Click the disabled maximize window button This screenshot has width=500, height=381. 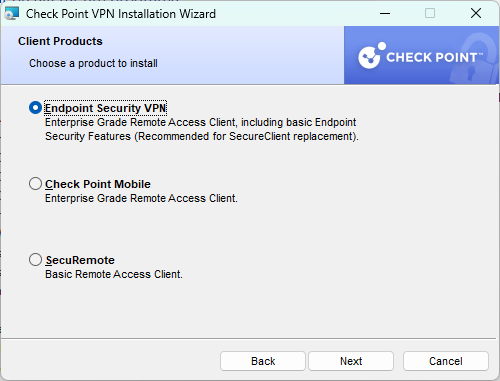click(x=430, y=14)
